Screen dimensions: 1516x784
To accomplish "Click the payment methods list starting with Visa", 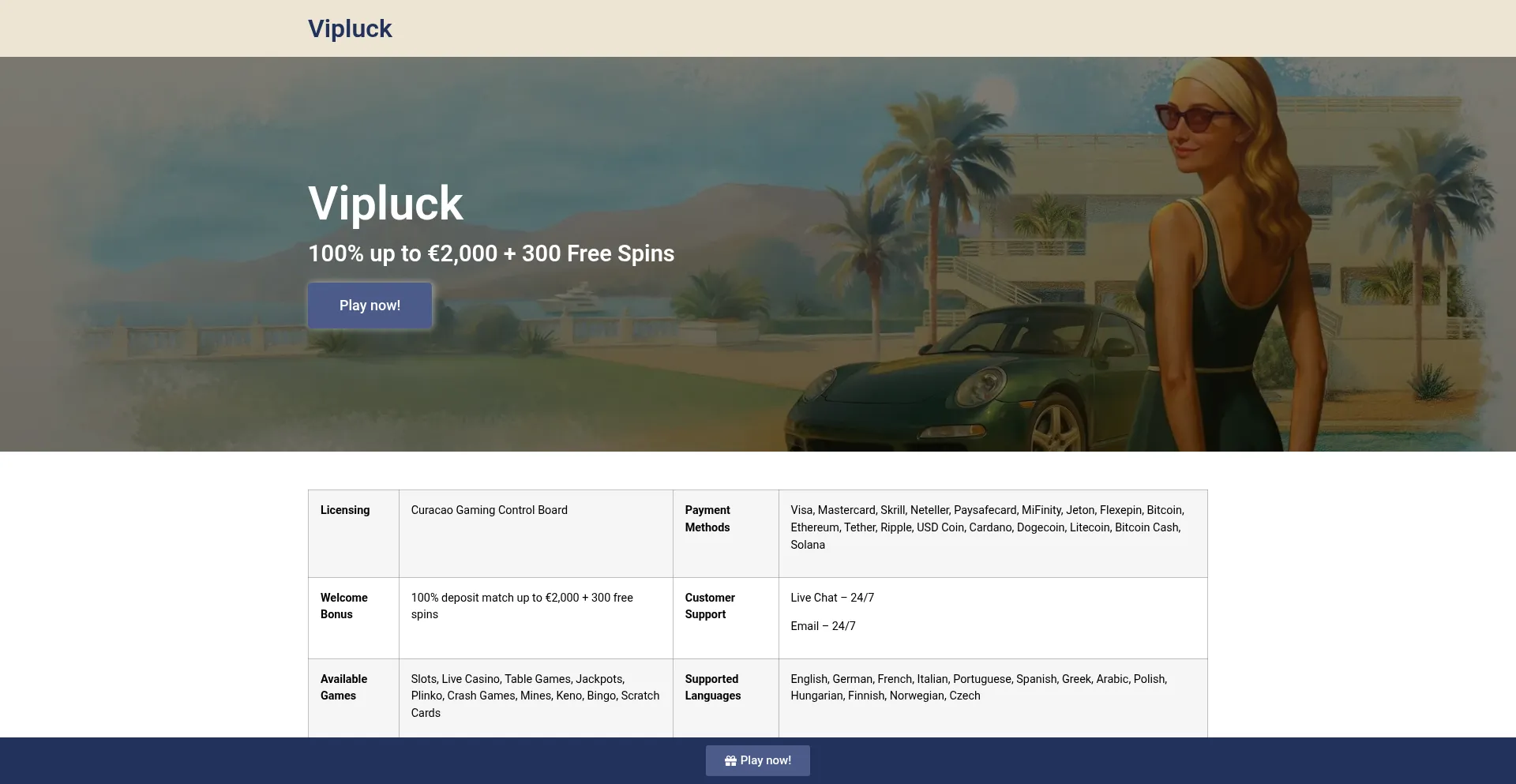I will 988,527.
